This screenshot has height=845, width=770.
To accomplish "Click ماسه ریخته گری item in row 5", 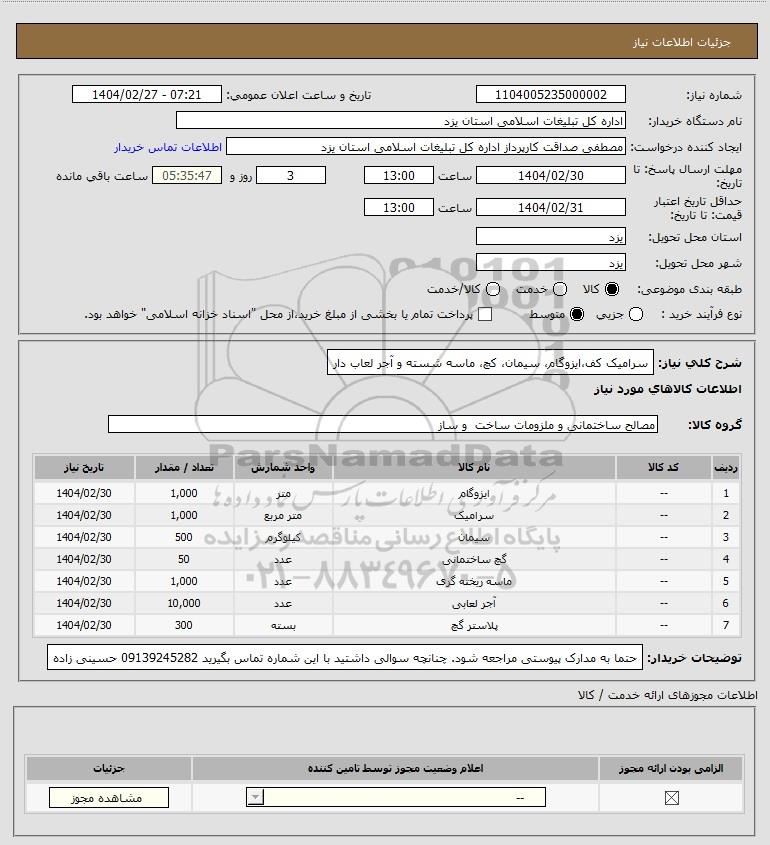I will (474, 581).
